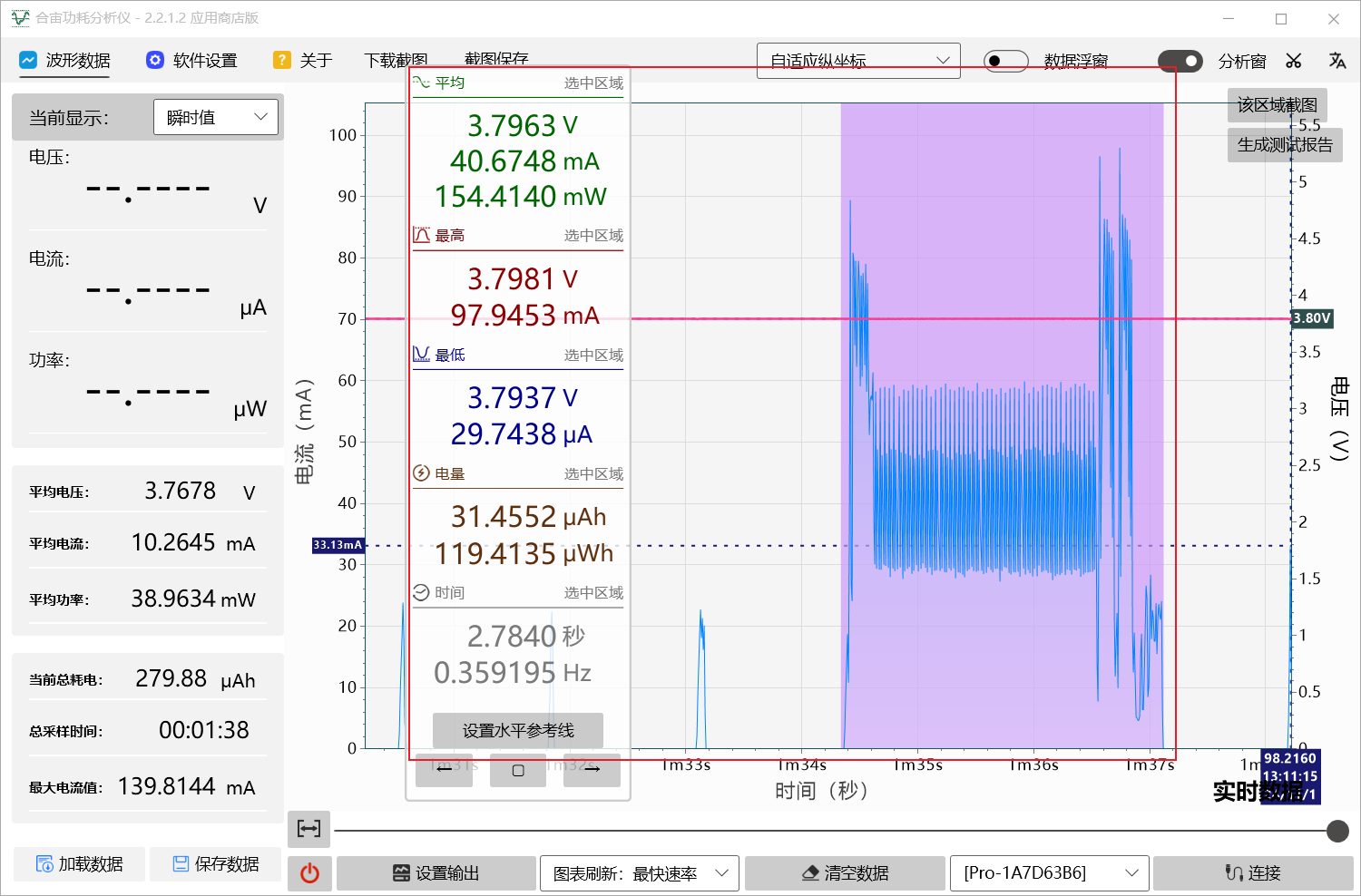1361x896 pixels.
Task: Click 截图保存 in the top bar
Action: tap(496, 58)
